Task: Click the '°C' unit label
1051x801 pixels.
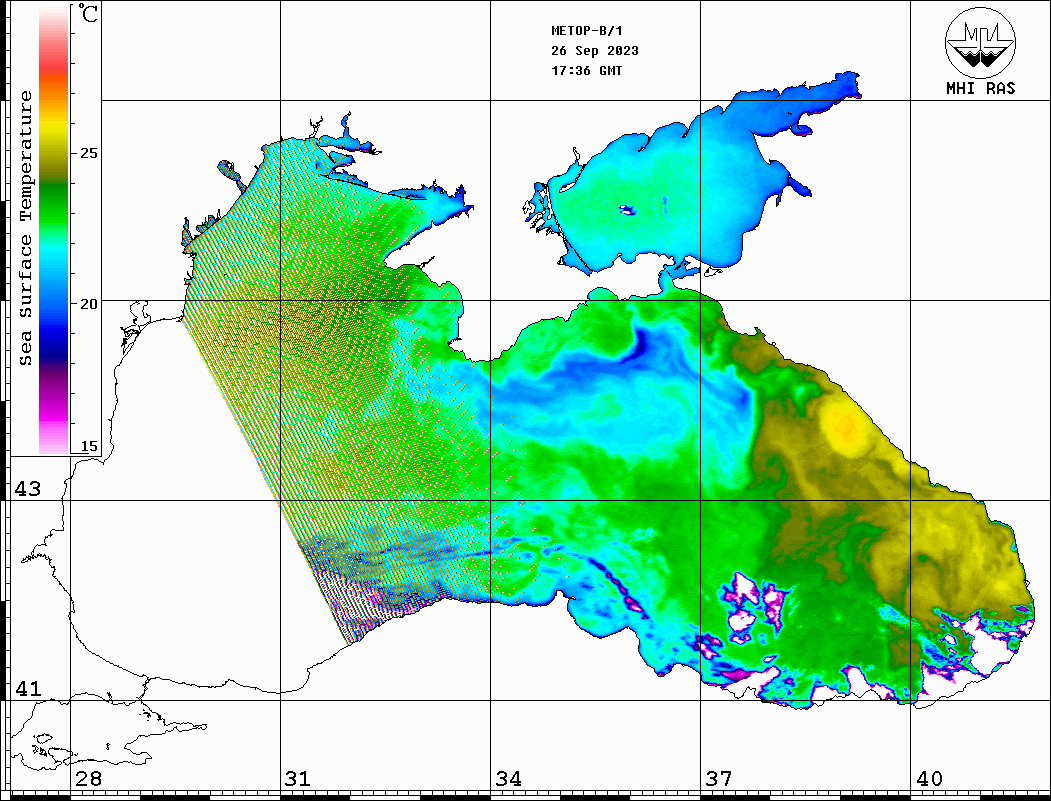Action: [x=88, y=13]
